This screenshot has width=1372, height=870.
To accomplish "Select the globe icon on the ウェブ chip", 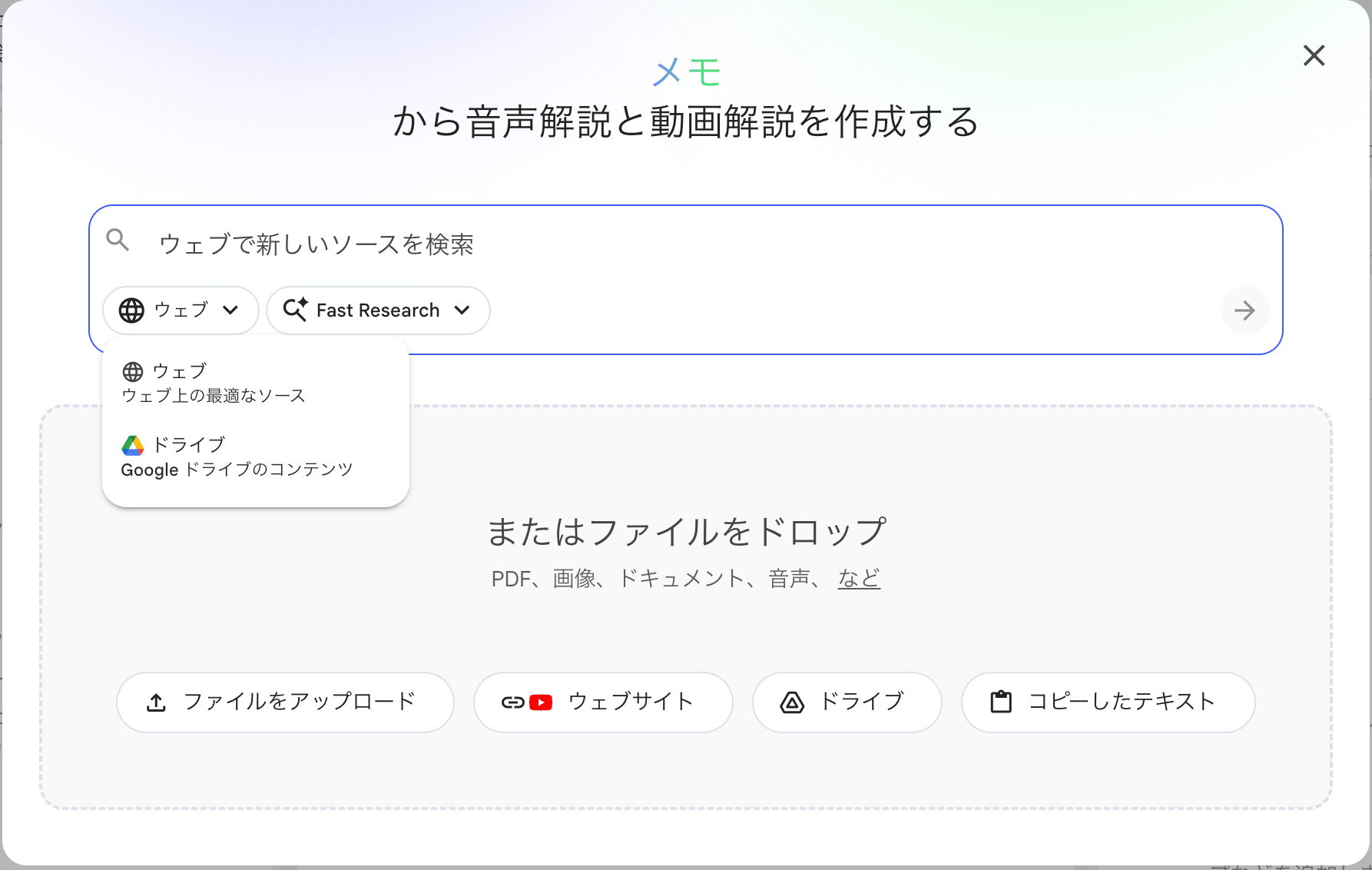I will pos(131,310).
